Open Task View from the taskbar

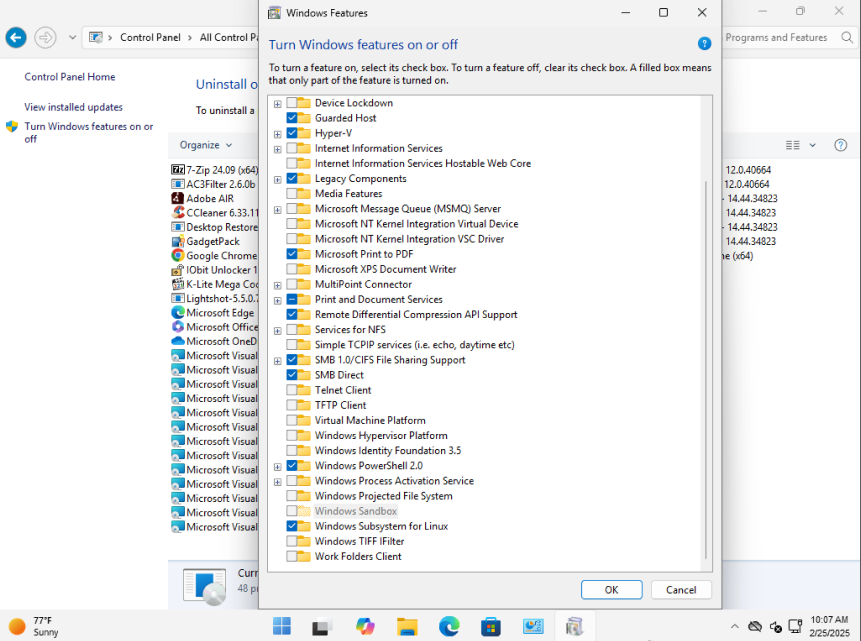[323, 626]
